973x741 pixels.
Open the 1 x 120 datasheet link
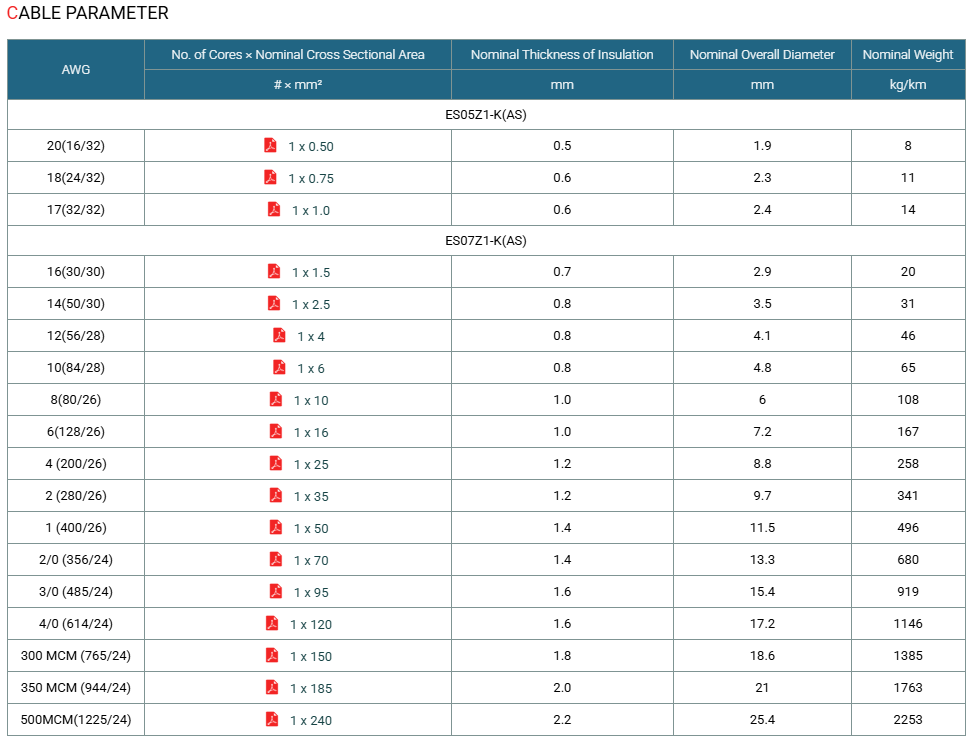[311, 624]
